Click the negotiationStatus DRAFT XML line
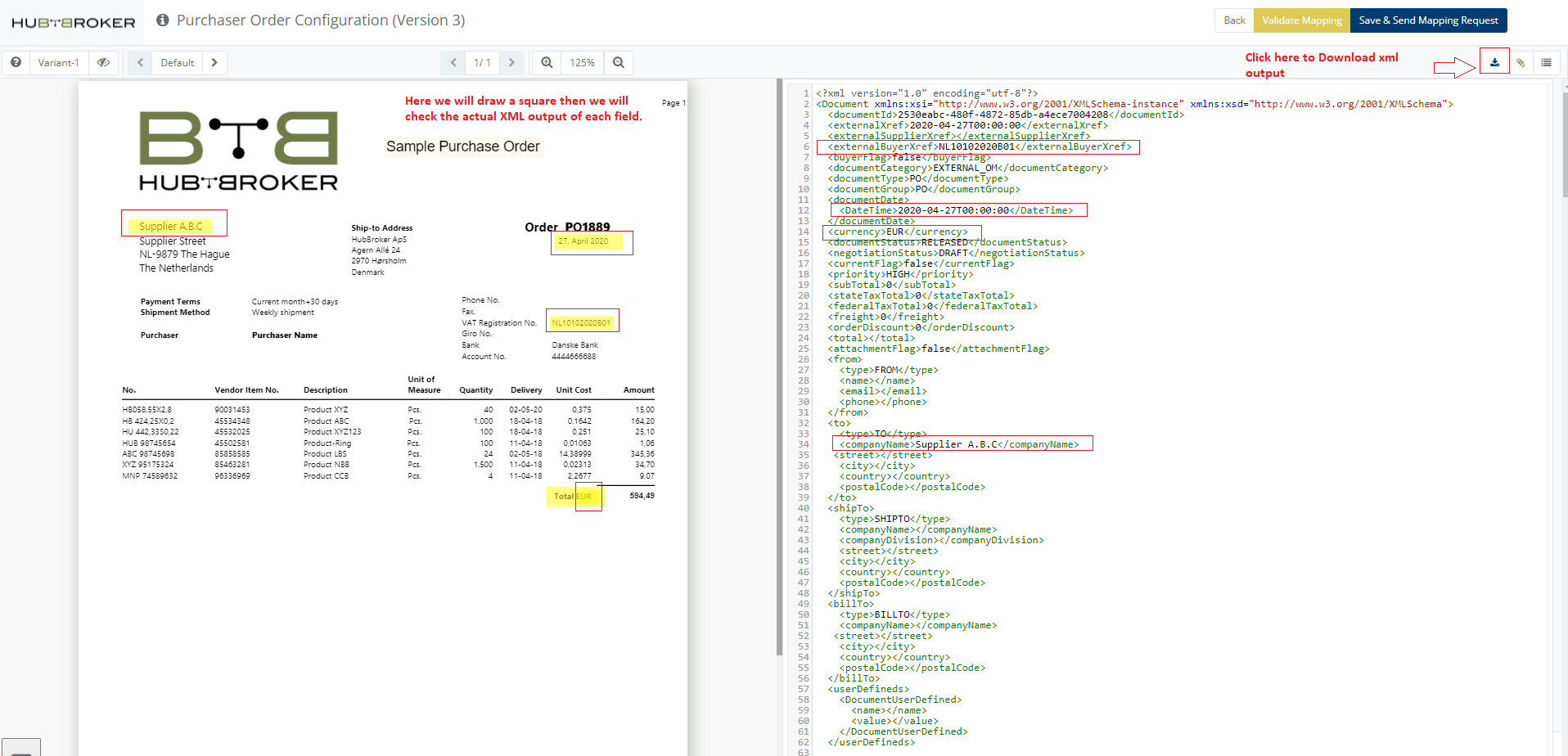Viewport: 1568px width, 756px height. click(956, 253)
